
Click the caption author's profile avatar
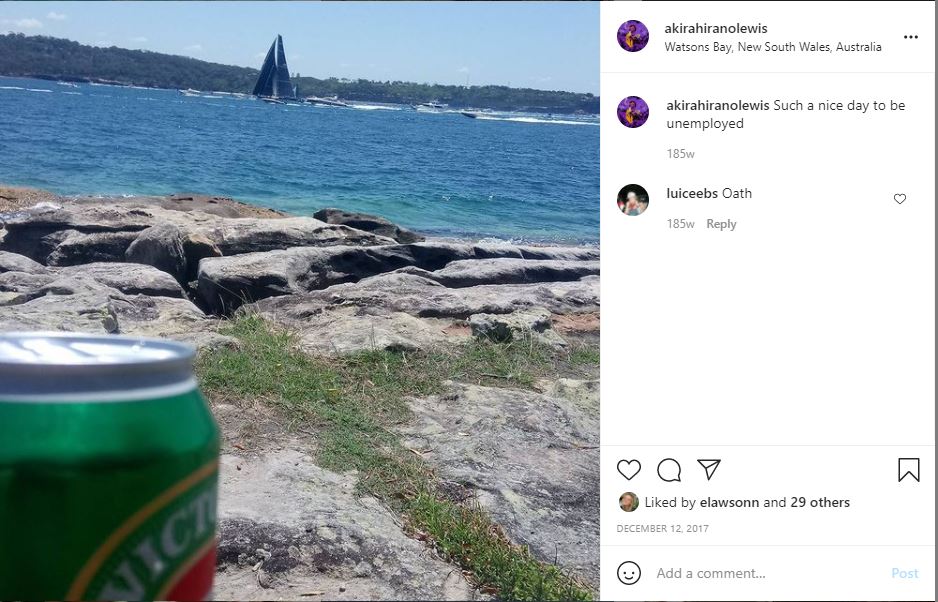coord(633,112)
